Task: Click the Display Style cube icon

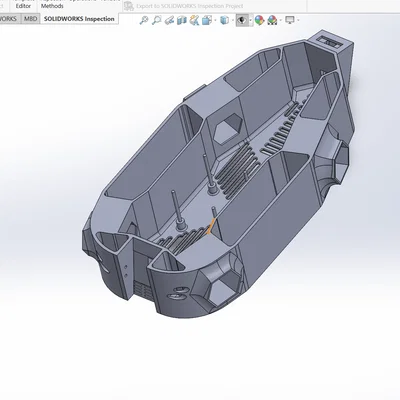Action: [225, 20]
